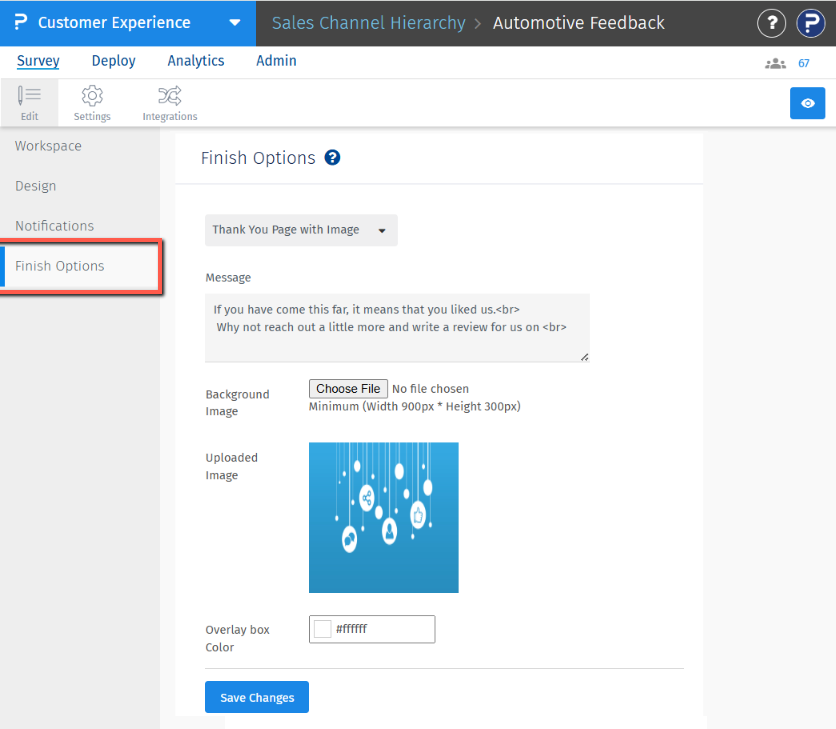The height and width of the screenshot is (729, 836).
Task: Switch to the Analytics tab
Action: pos(196,61)
